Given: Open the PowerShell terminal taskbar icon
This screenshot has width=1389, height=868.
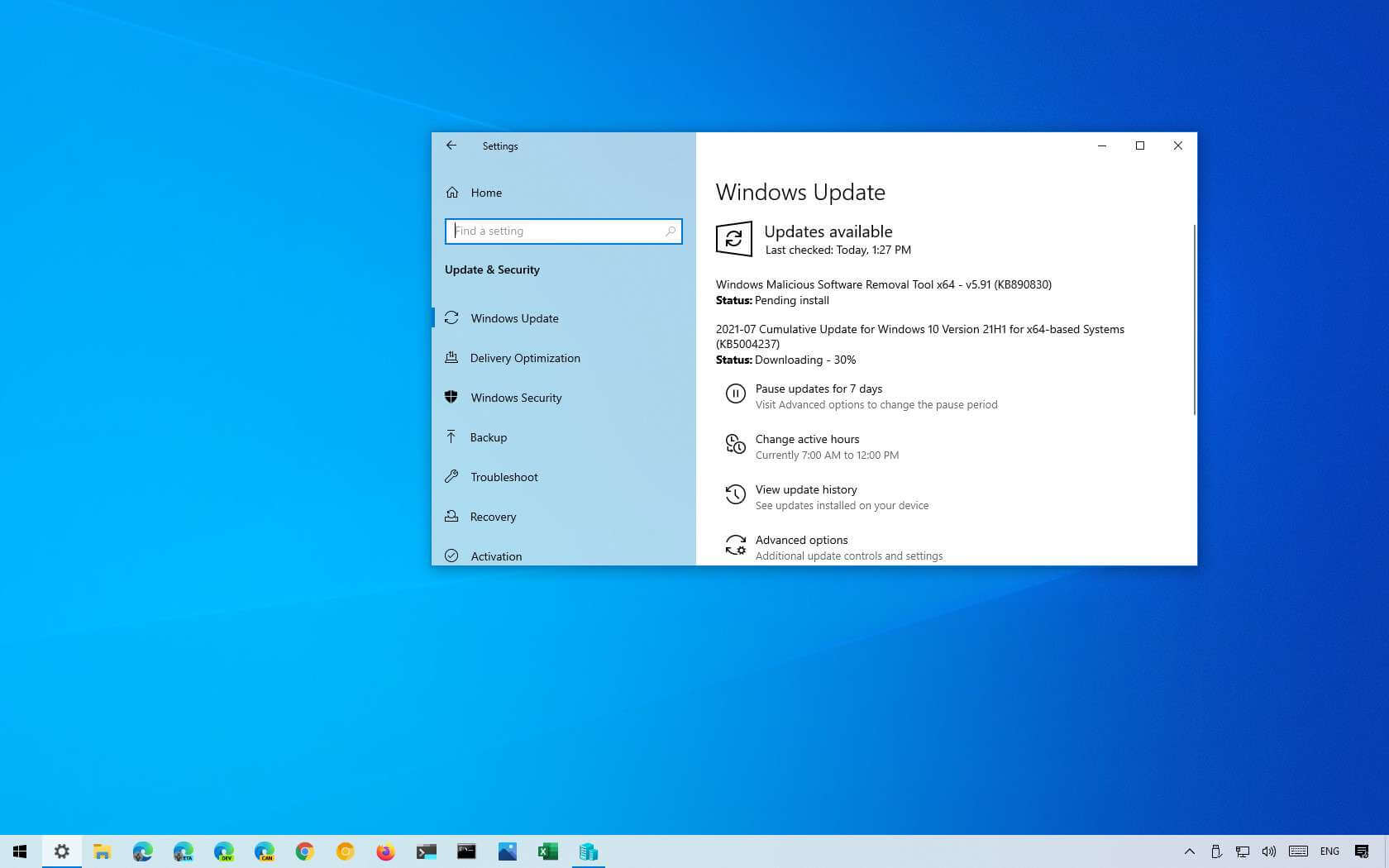Looking at the screenshot, I should pyautogui.click(x=426, y=851).
